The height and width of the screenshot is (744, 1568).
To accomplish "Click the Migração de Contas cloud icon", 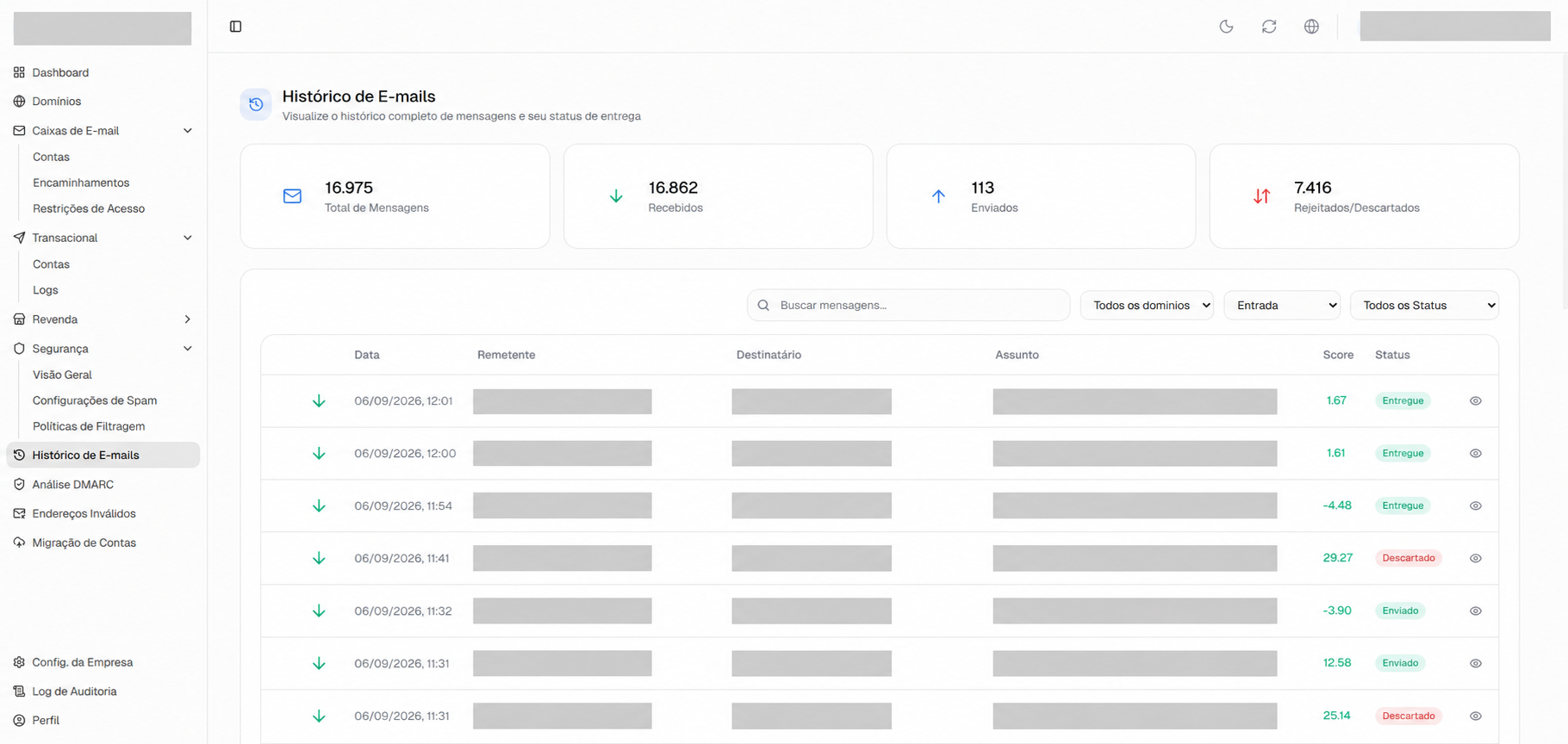I will pos(19,542).
